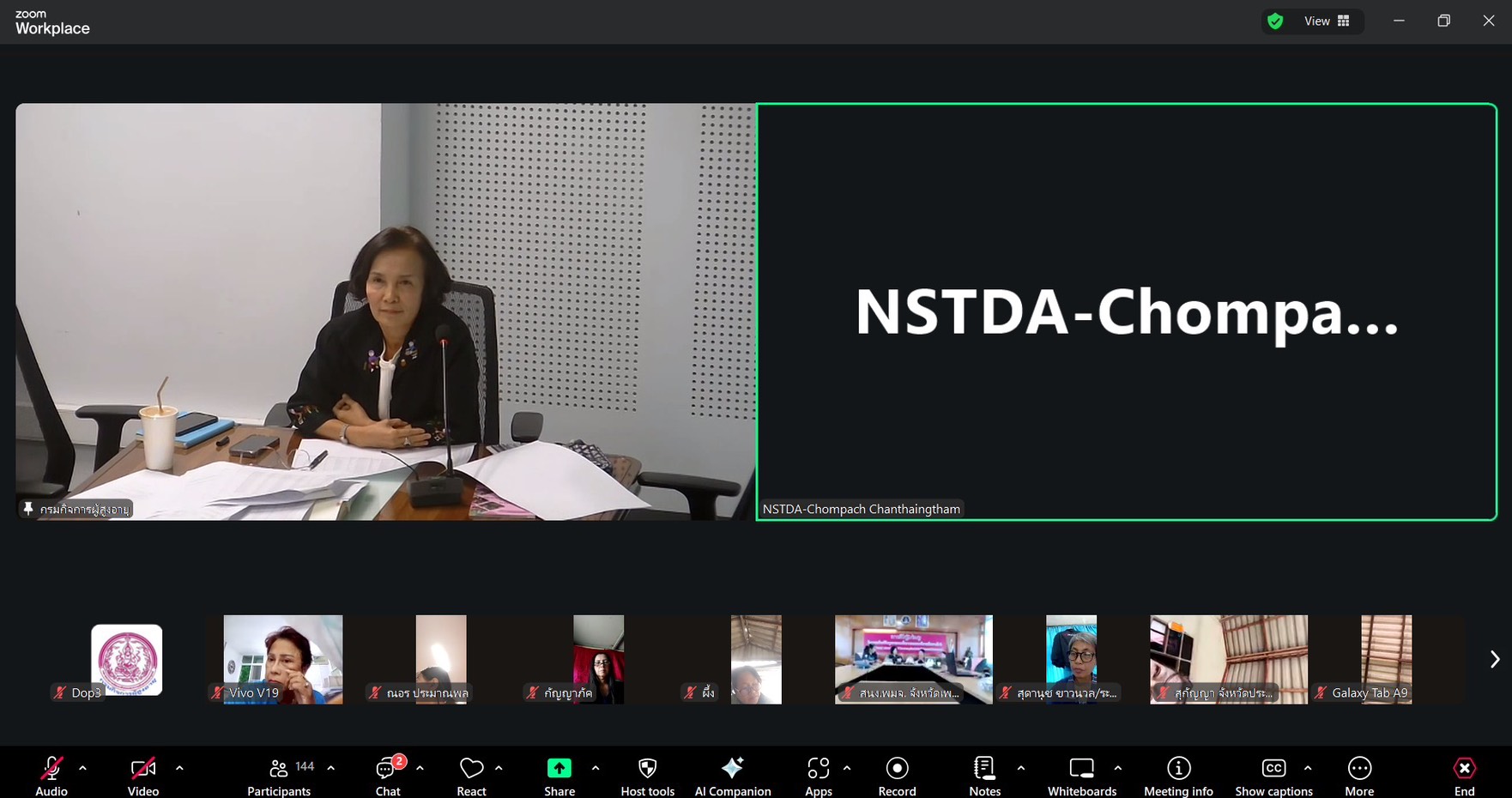Expand audio options arrow next to Audio
The width and height of the screenshot is (1512, 798).
pos(83,768)
